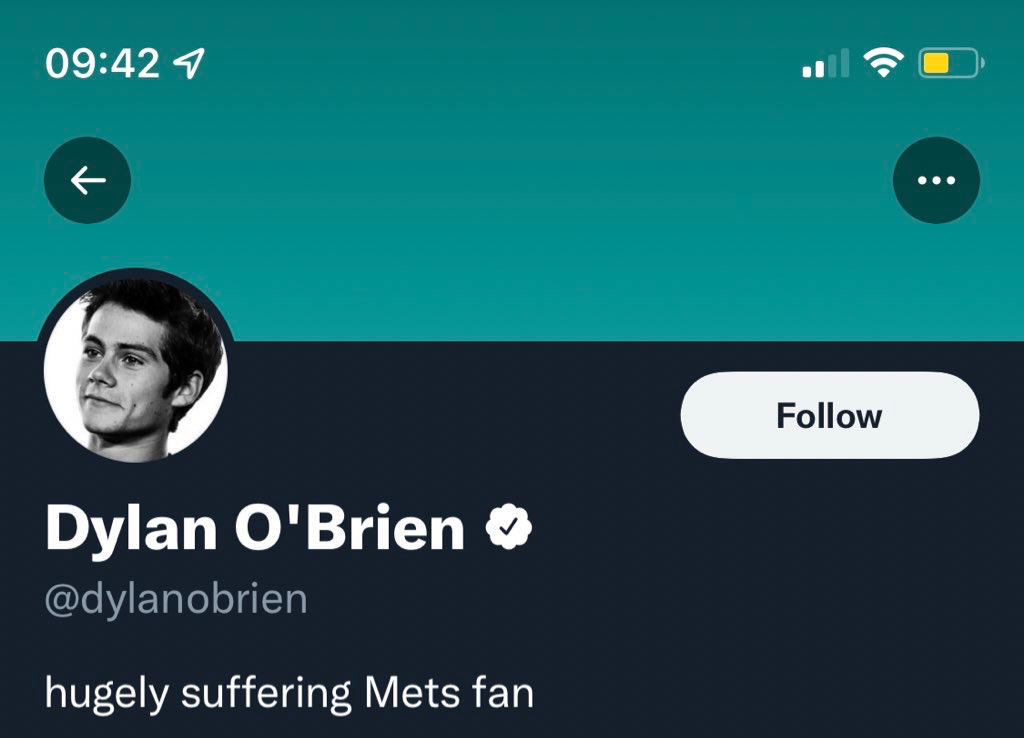Tap the back arrow button
The width and height of the screenshot is (1024, 738).
pos(88,180)
